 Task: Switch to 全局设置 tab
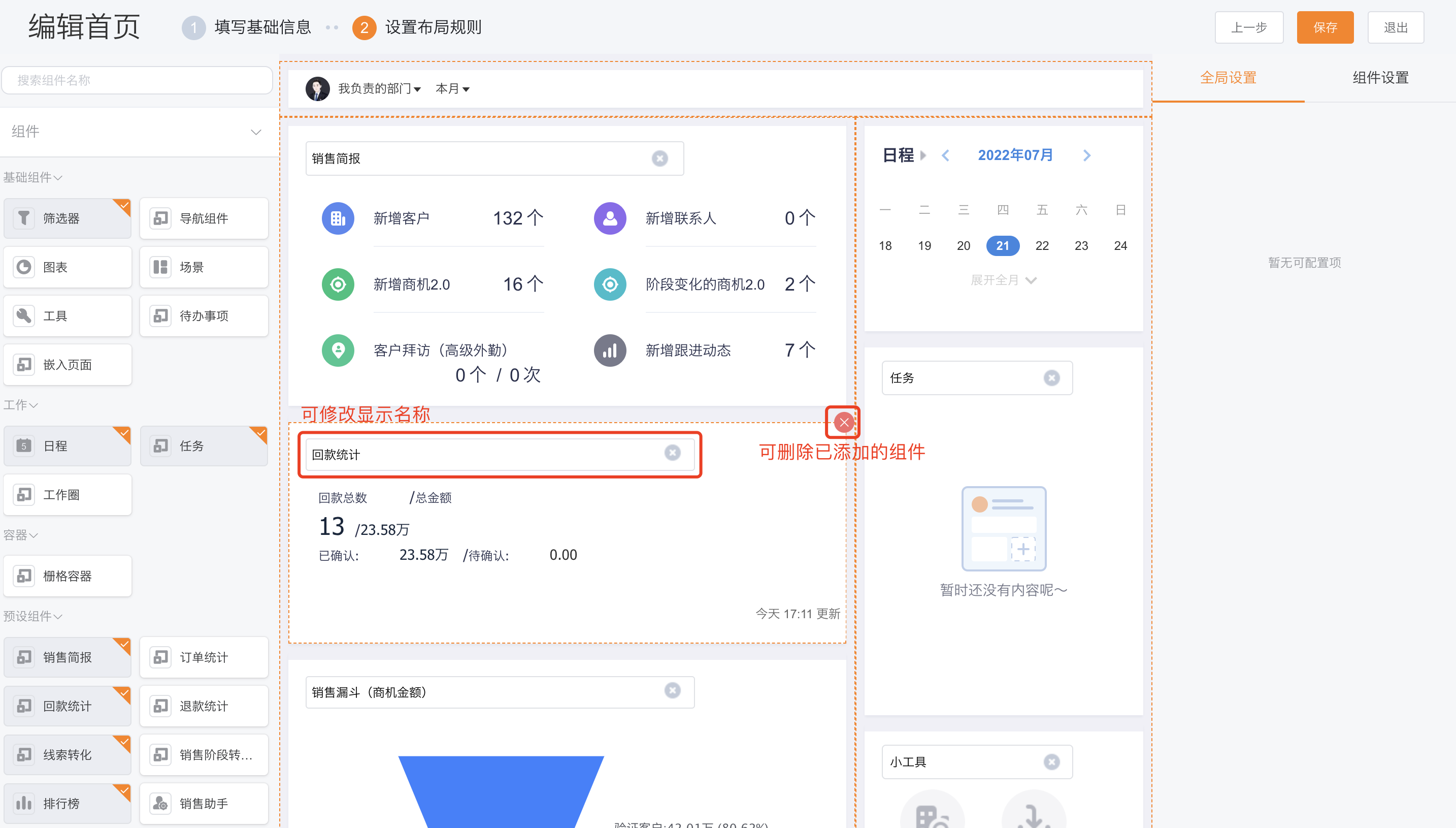click(1228, 78)
